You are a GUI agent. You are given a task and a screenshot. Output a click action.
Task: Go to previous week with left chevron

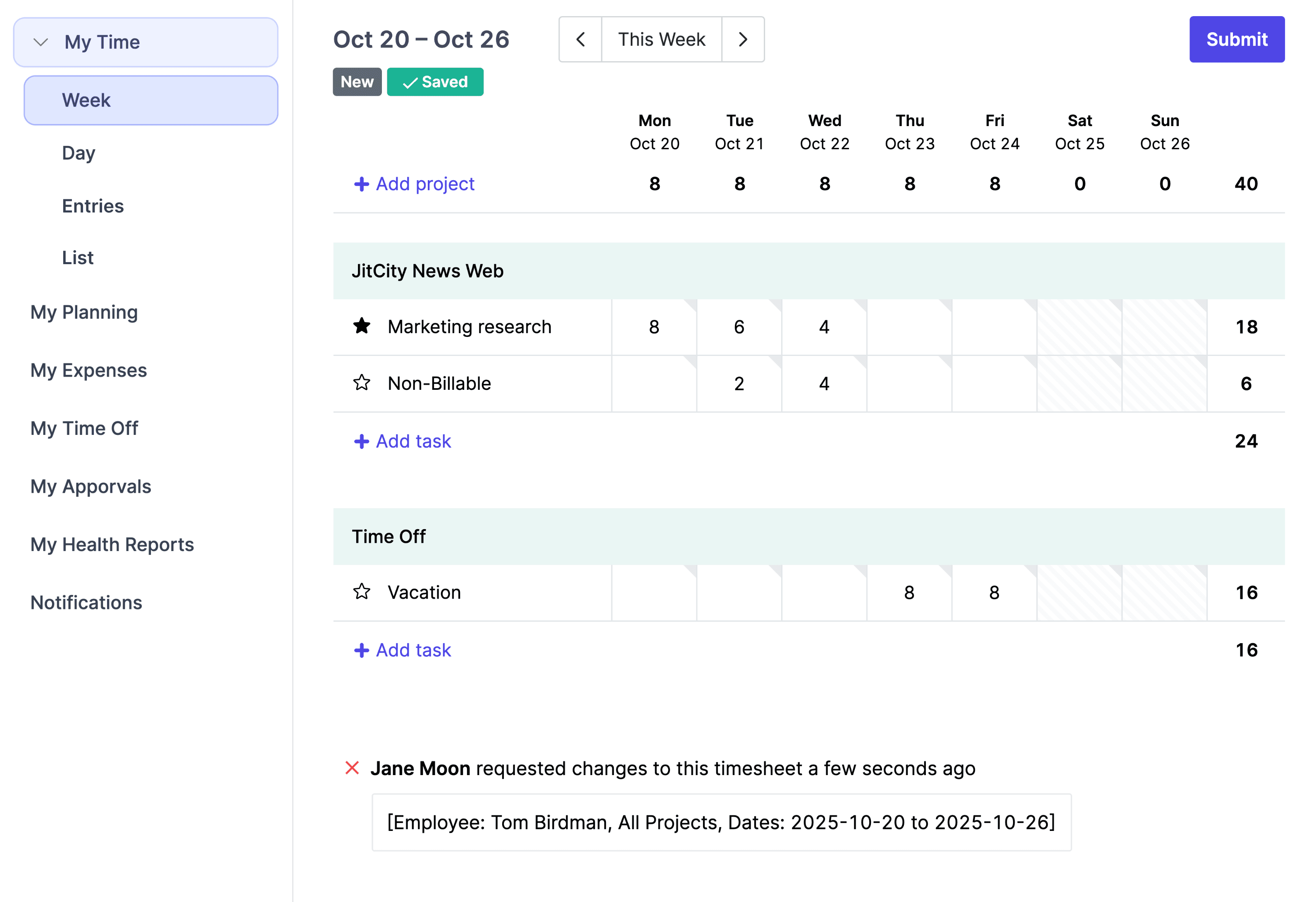pyautogui.click(x=580, y=40)
